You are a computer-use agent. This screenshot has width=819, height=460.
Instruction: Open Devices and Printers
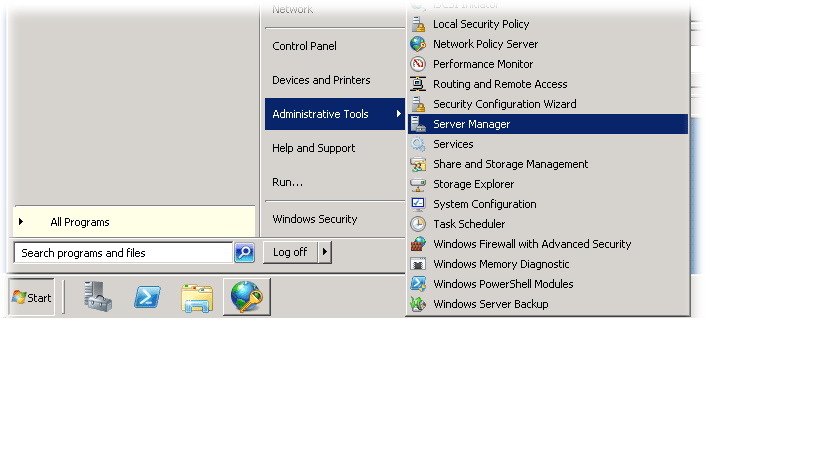pyautogui.click(x=321, y=80)
